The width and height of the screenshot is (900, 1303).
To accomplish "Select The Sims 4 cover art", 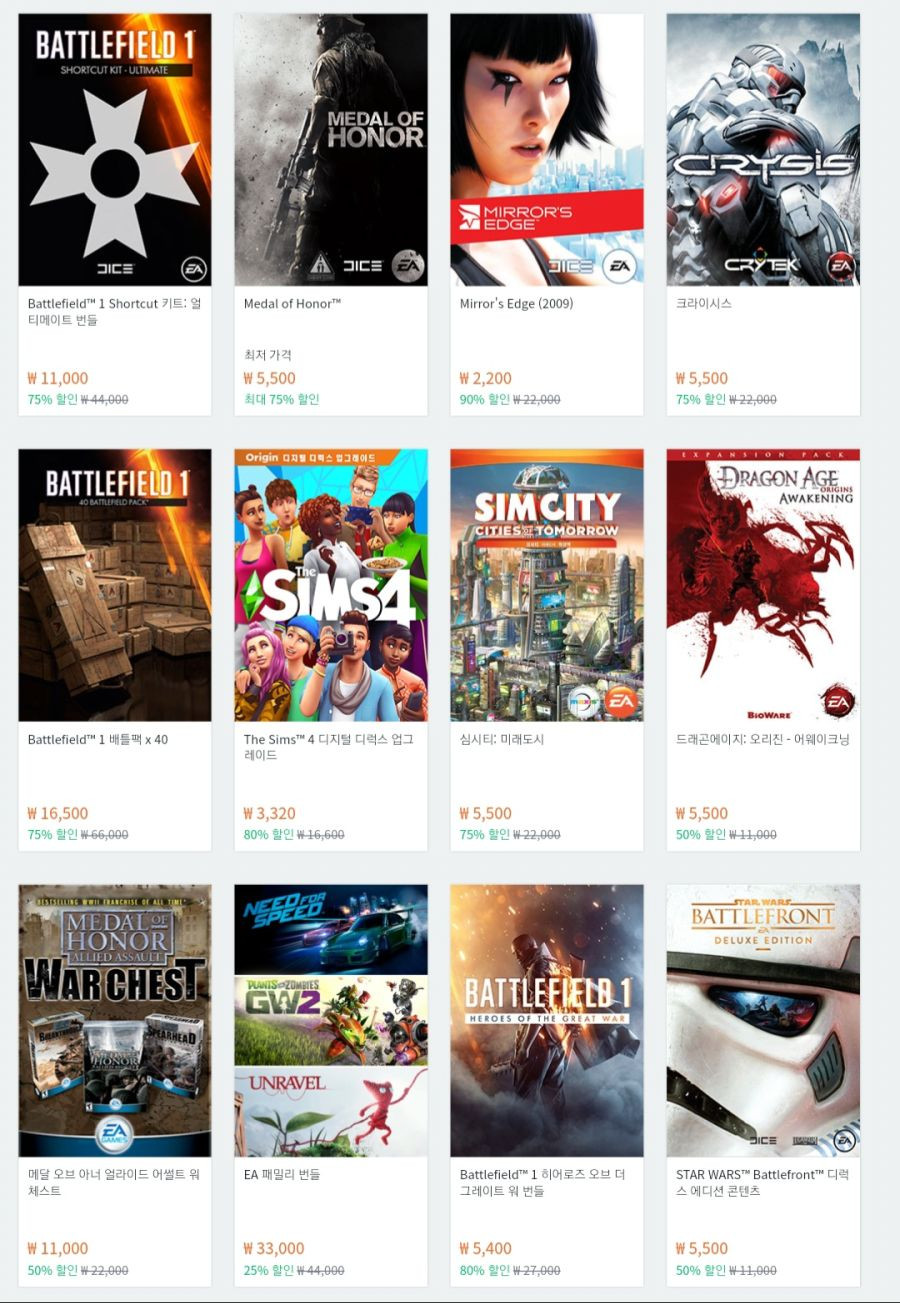I will (x=331, y=585).
